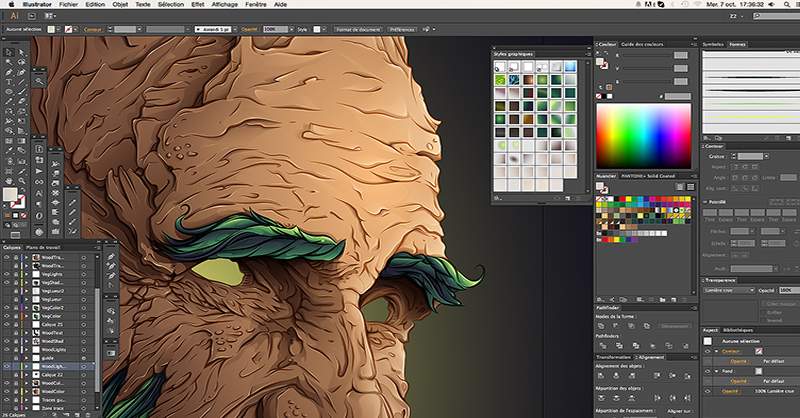
Task: Click the Préférences button
Action: tap(402, 30)
